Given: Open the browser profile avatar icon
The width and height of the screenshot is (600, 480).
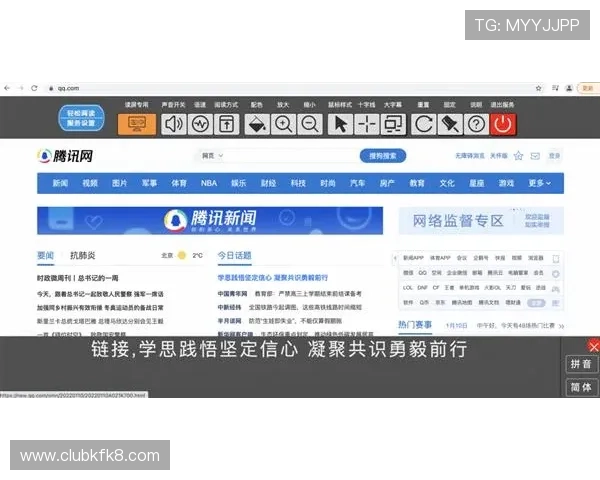Looking at the screenshot, I should tap(569, 88).
